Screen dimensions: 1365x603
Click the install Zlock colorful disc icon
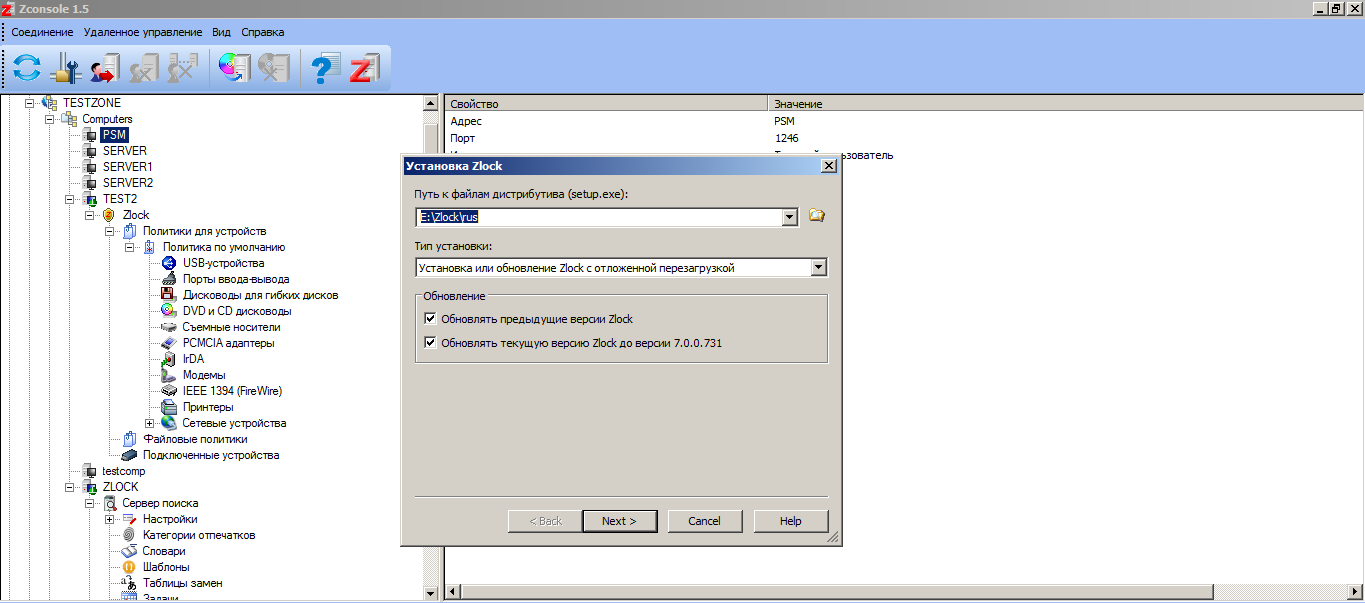[234, 68]
